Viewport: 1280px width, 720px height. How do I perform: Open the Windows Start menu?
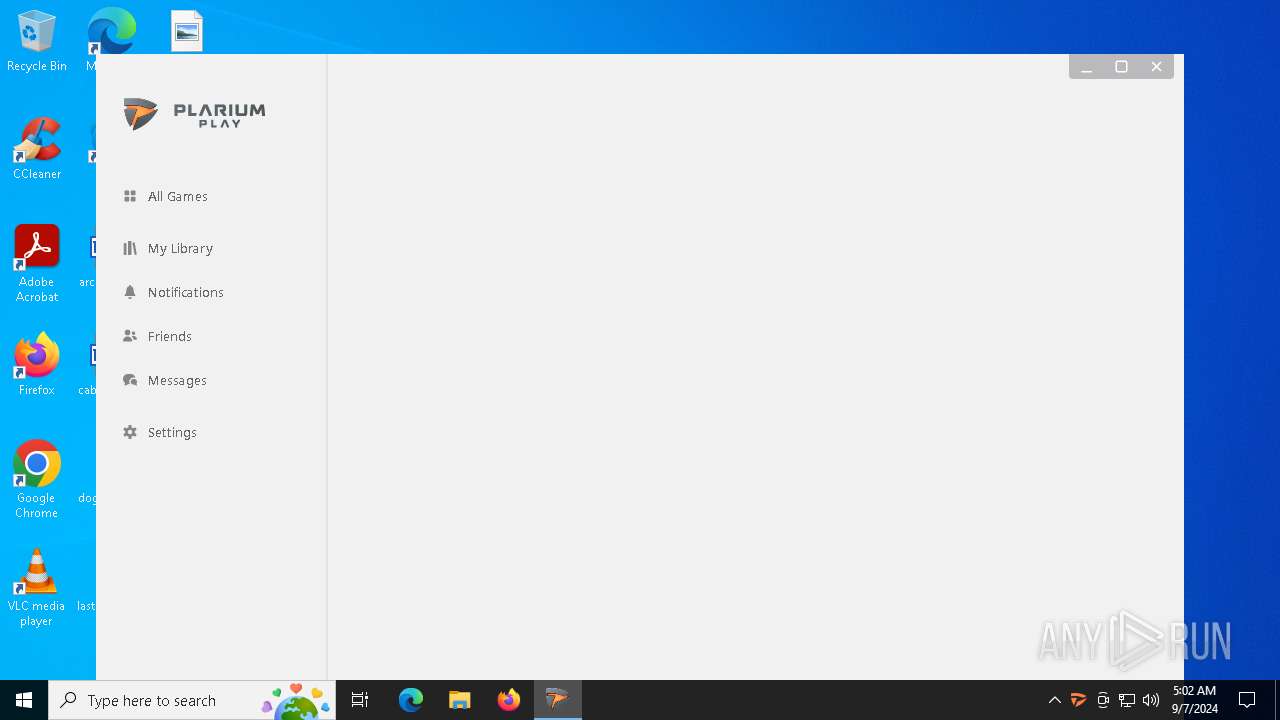coord(24,700)
